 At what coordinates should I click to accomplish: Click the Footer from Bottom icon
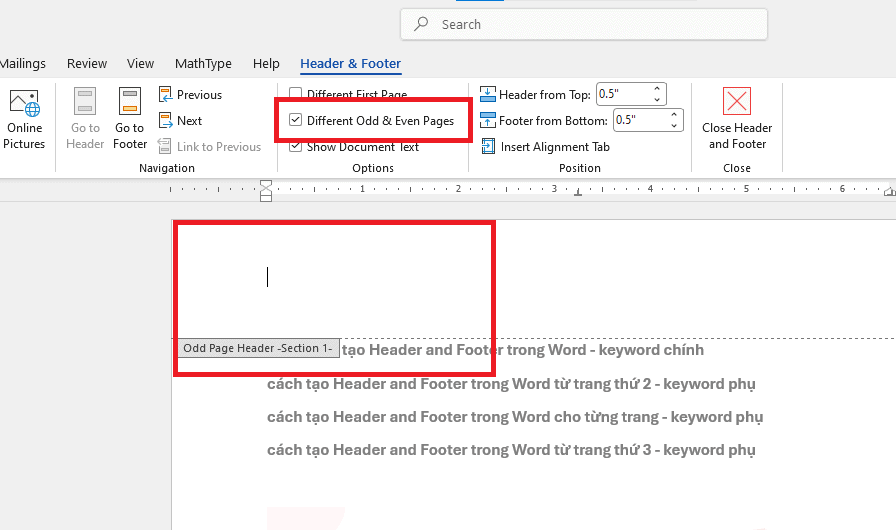coord(487,121)
